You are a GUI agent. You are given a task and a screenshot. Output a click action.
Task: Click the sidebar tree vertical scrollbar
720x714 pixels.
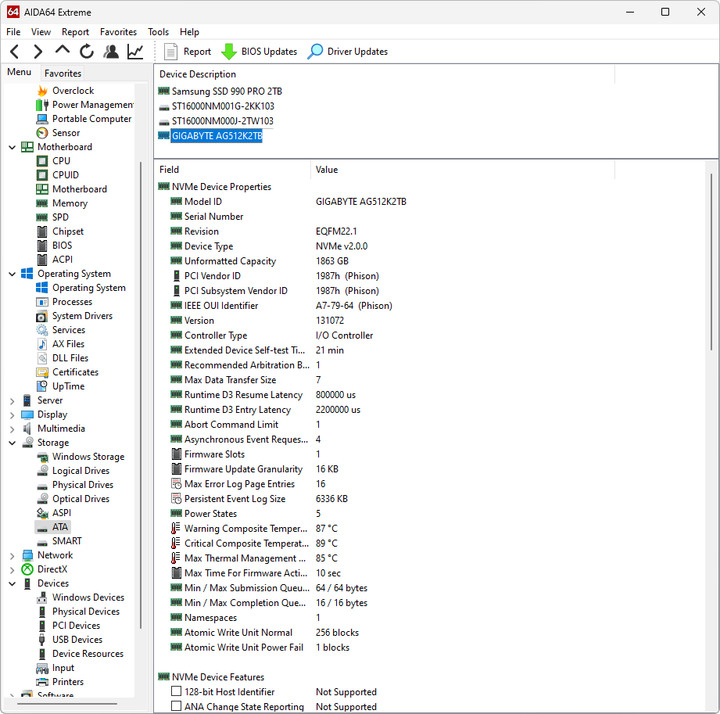[141, 395]
